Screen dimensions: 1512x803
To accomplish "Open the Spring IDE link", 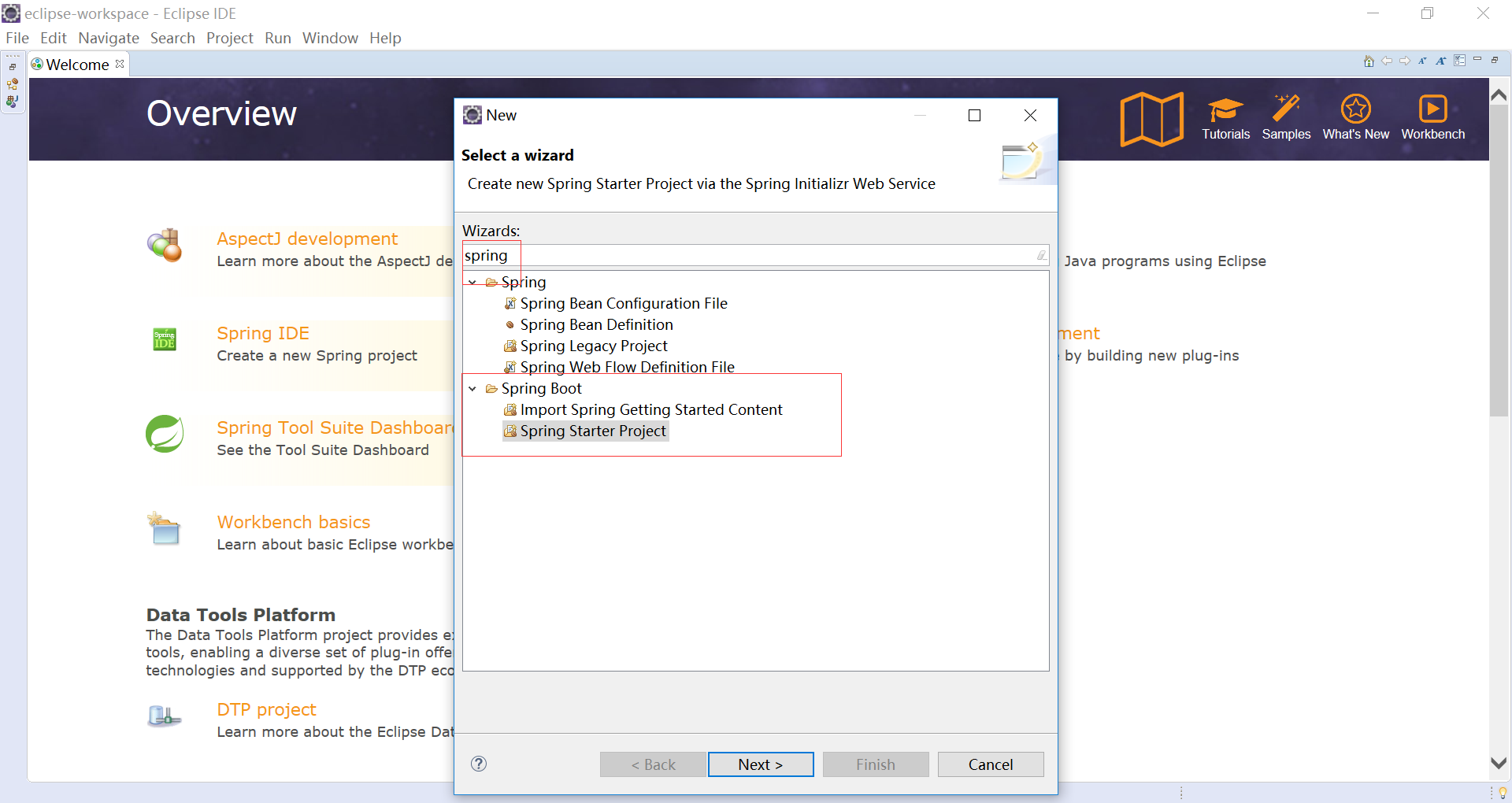I will click(263, 333).
